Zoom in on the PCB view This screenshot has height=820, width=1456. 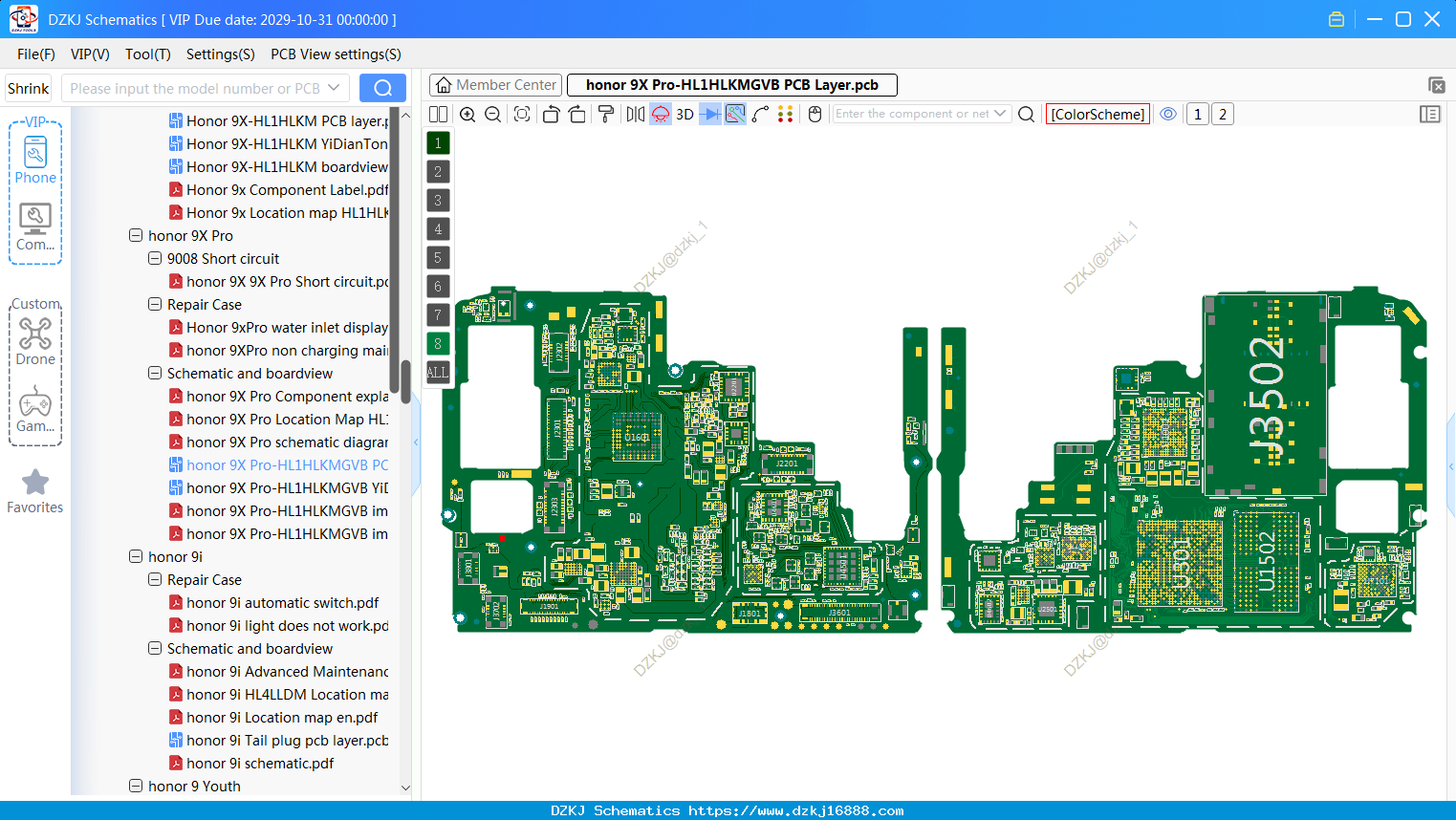467,115
